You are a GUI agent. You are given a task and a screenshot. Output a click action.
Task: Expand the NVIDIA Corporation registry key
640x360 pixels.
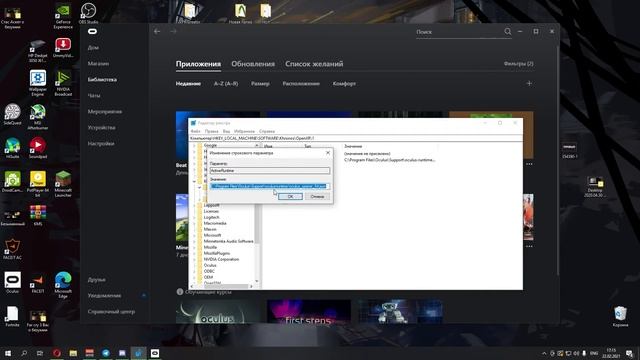tap(194, 259)
